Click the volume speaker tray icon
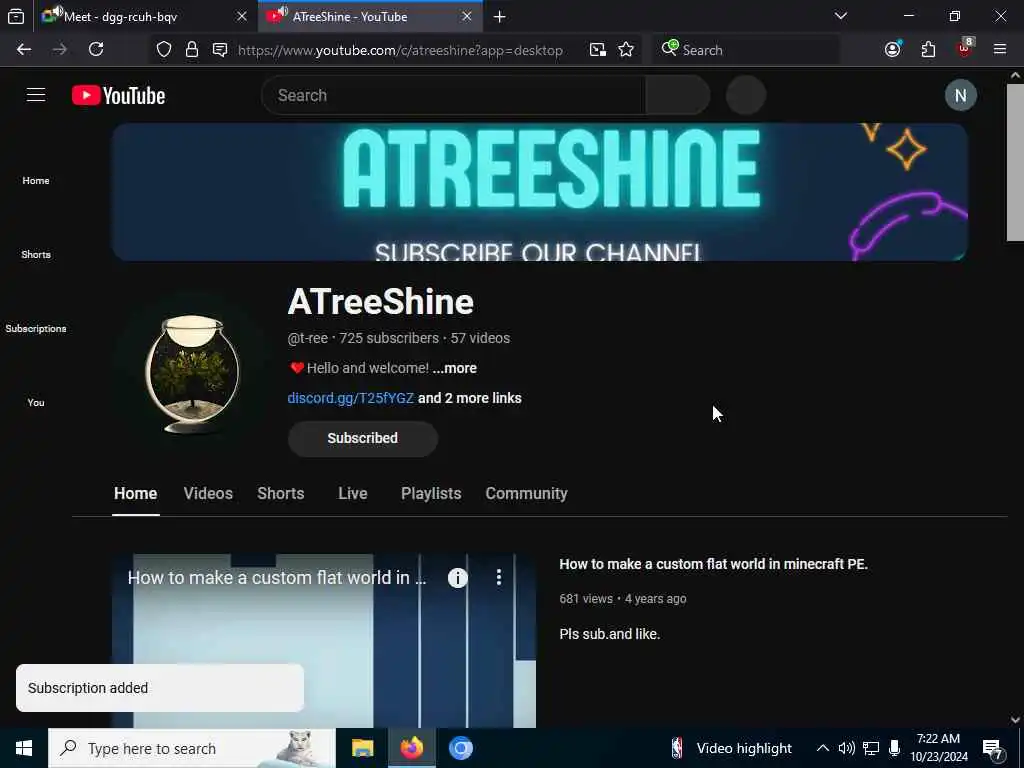Image resolution: width=1024 pixels, height=768 pixels. coord(846,748)
